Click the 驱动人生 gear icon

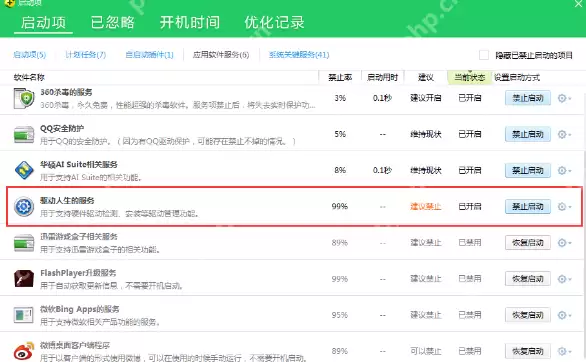coord(24,207)
